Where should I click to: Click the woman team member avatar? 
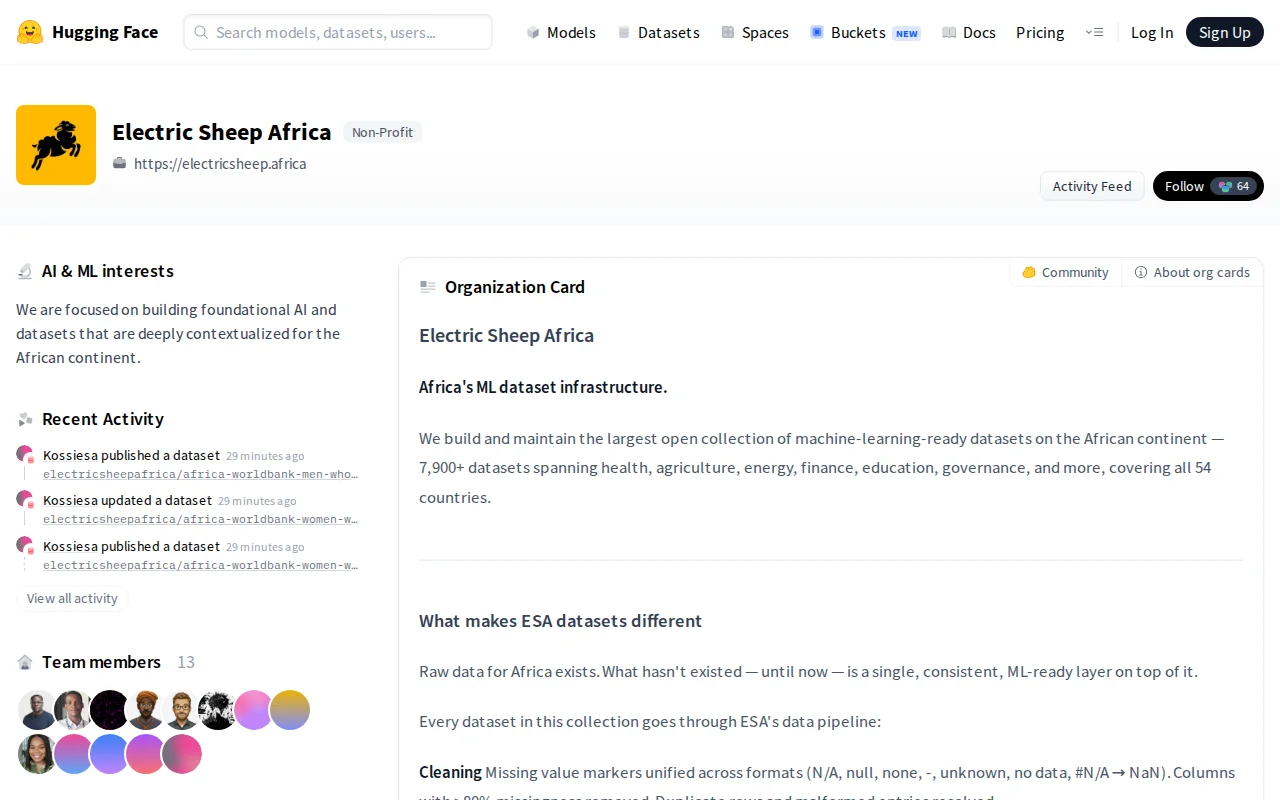[x=38, y=754]
